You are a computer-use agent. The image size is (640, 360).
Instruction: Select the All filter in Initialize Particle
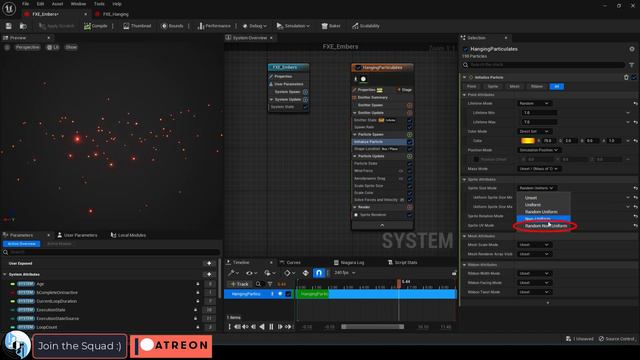pos(556,86)
